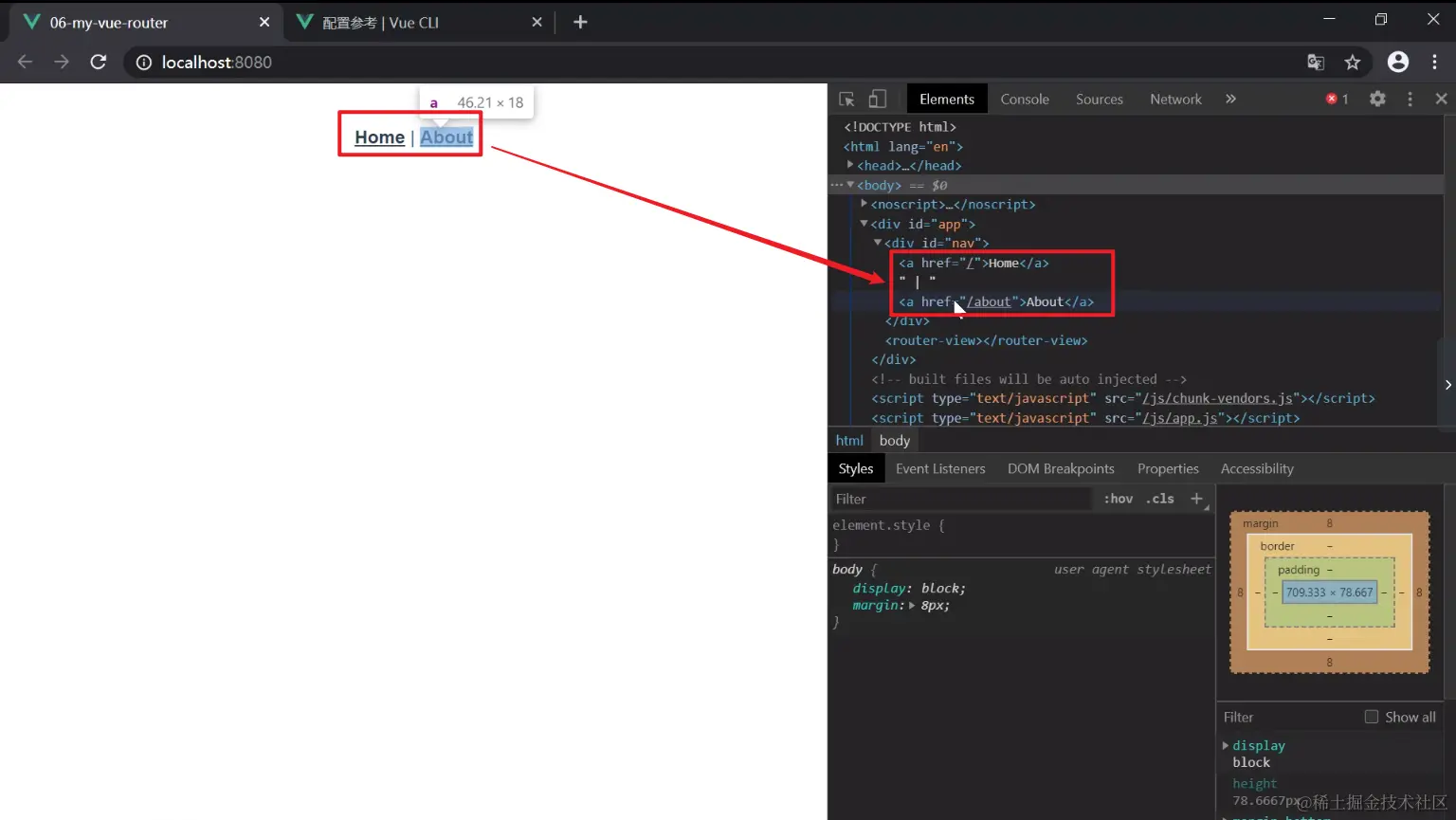This screenshot has height=820, width=1456.
Task: Toggle the :hov element state button
Action: click(x=1118, y=499)
